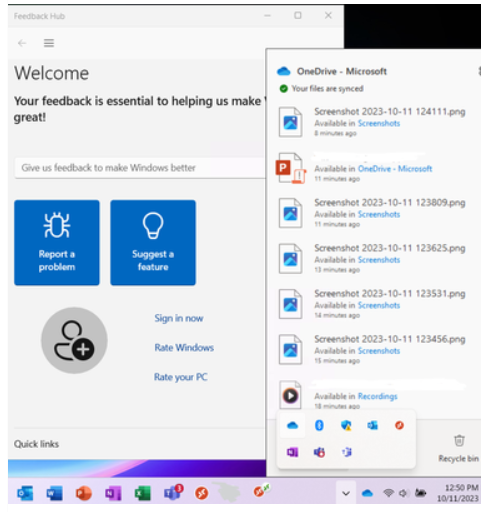Image resolution: width=485 pixels, height=512 pixels.
Task: Launch PowerPoint from the taskbar
Action: click(x=84, y=493)
